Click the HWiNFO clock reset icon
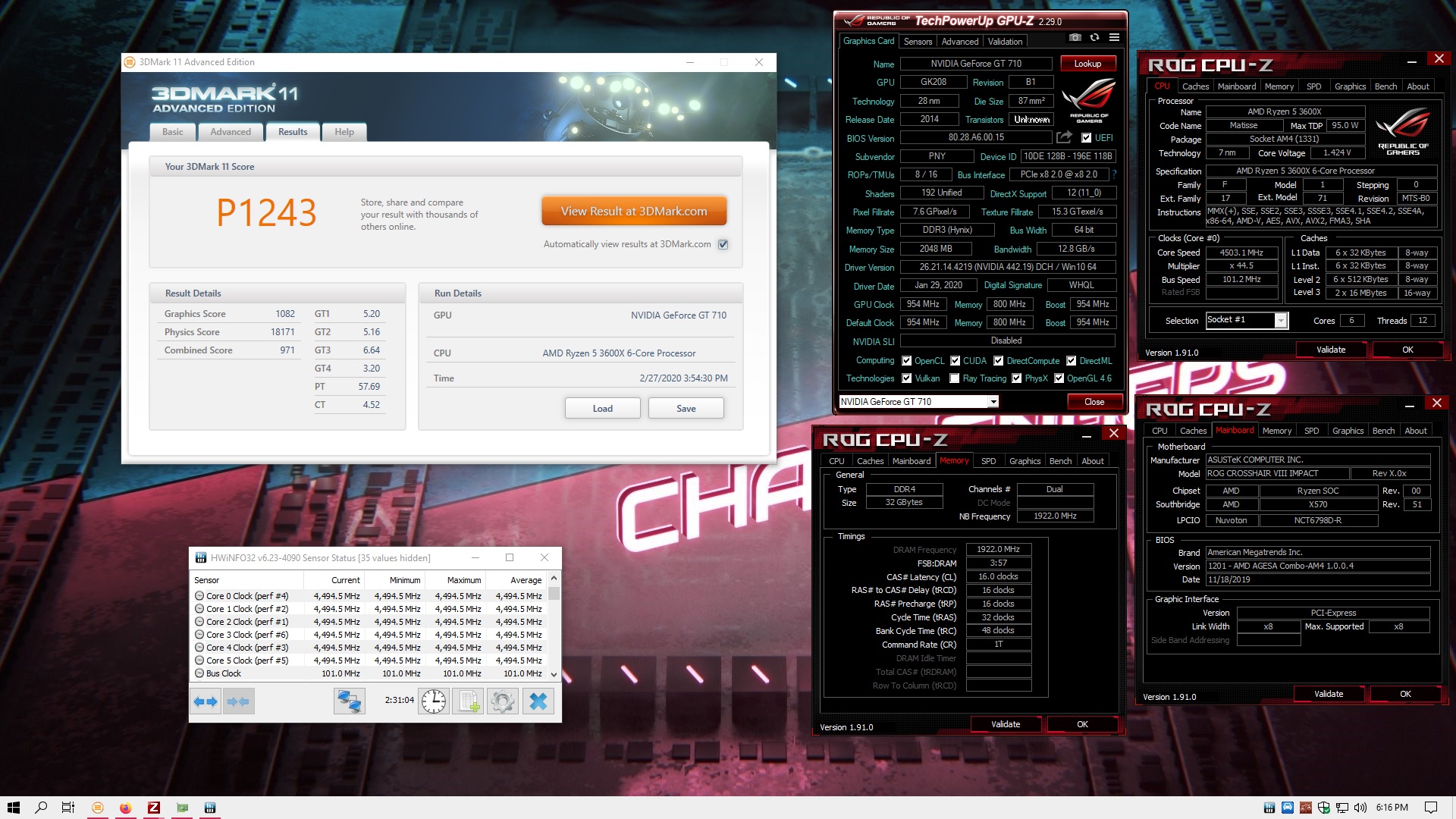Screen dimensions: 1456x819 pyautogui.click(x=434, y=701)
